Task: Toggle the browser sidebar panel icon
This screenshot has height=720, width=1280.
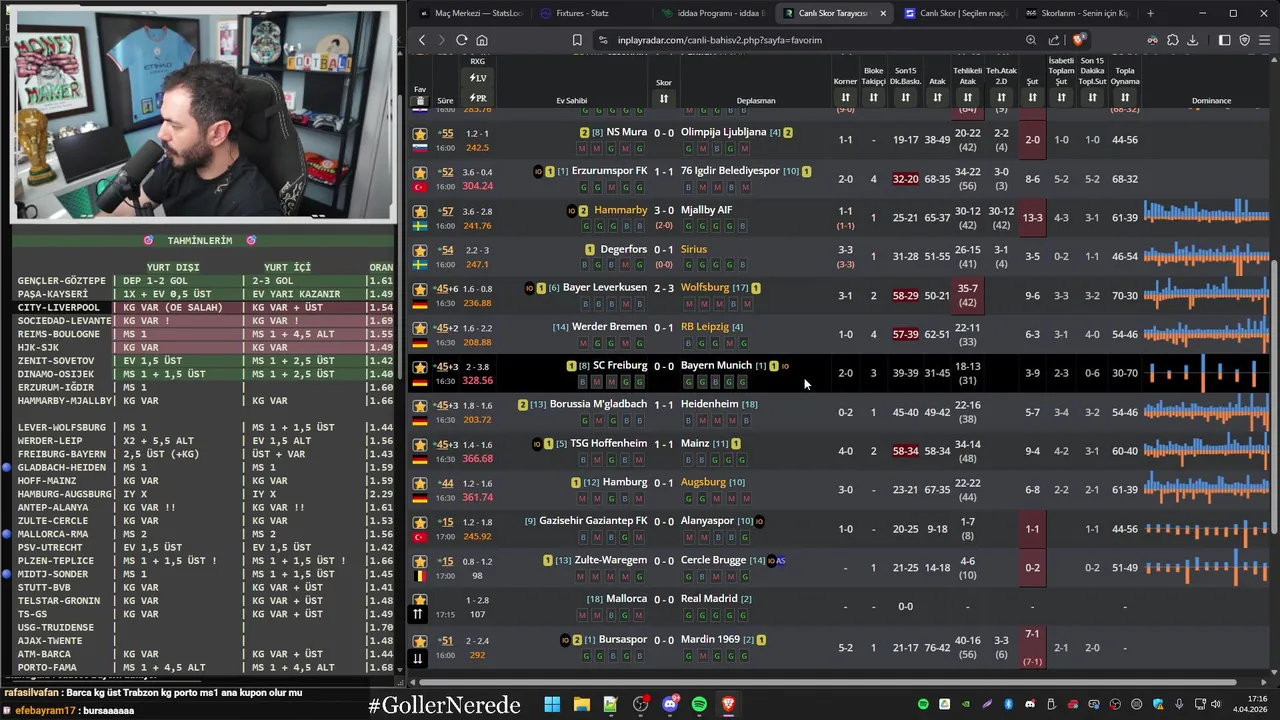Action: click(x=1224, y=40)
